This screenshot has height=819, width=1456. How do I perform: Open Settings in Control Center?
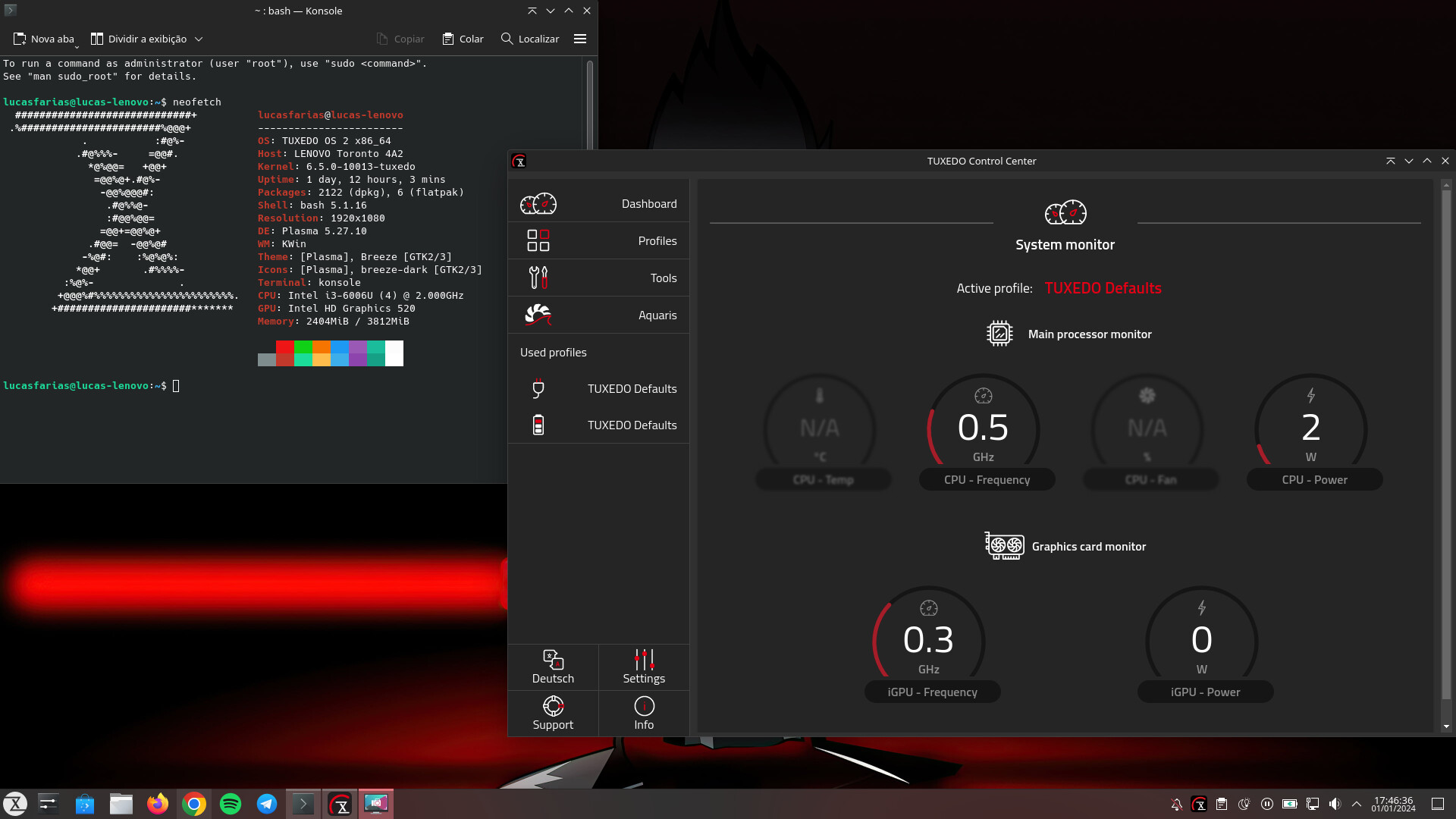click(644, 667)
